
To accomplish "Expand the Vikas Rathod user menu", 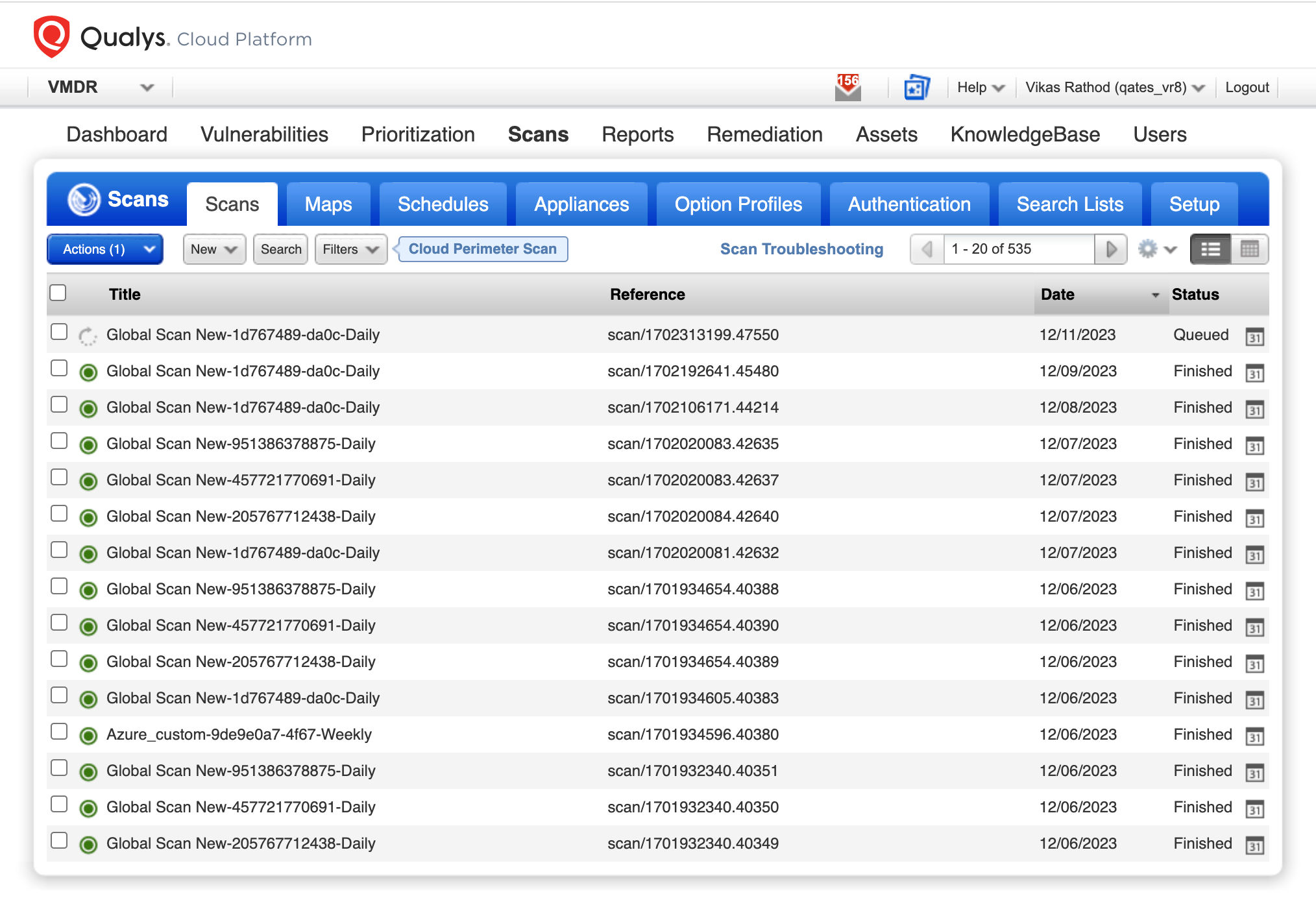I will (x=1115, y=86).
